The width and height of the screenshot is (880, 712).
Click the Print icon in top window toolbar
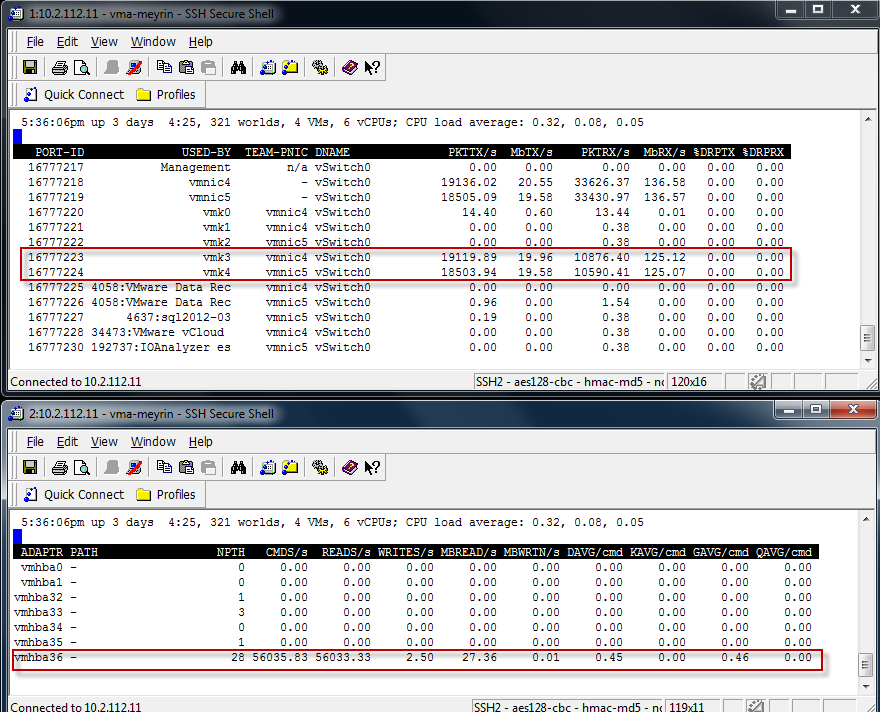[59, 68]
